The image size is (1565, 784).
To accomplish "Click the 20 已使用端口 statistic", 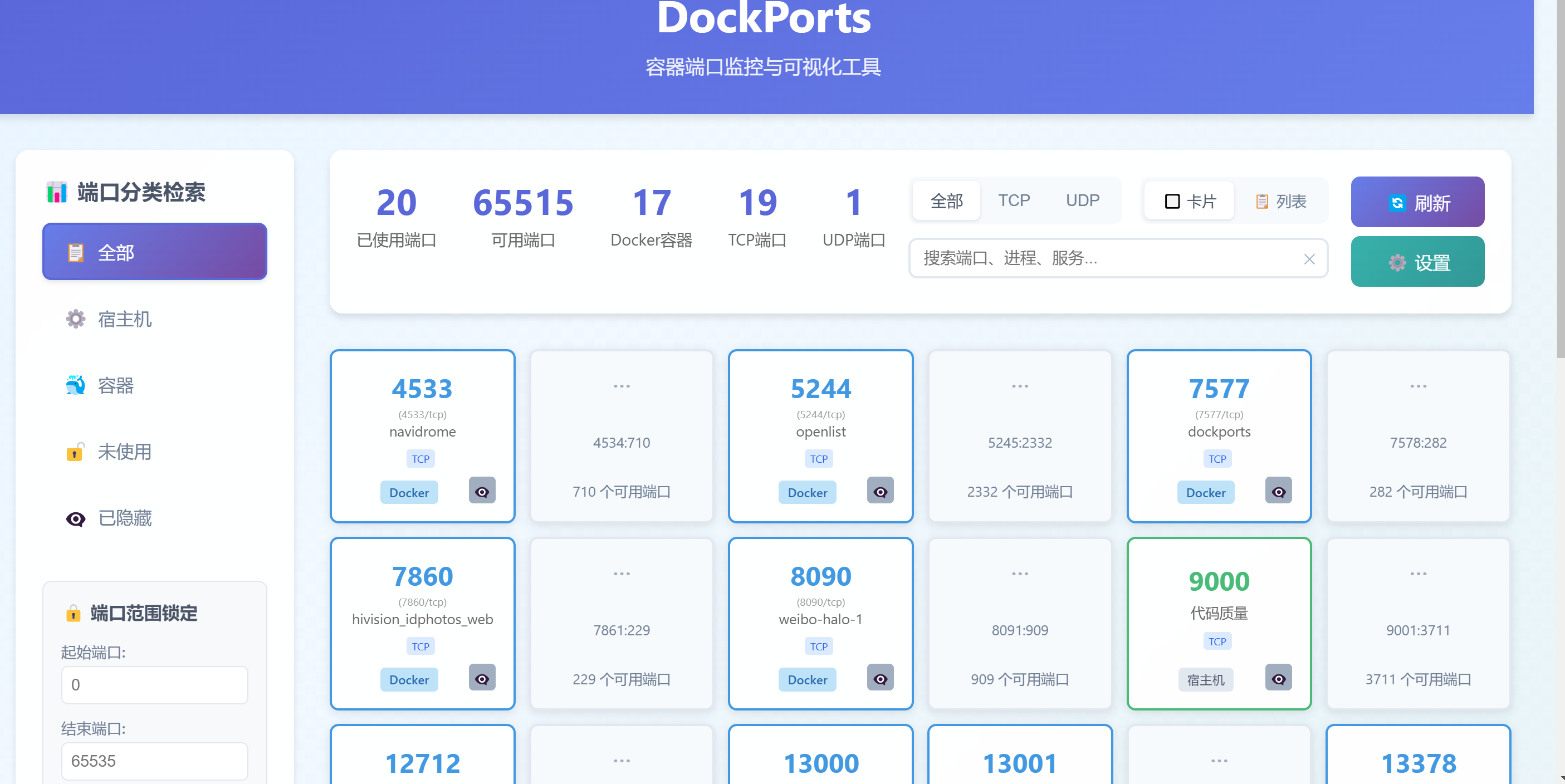I will (396, 217).
